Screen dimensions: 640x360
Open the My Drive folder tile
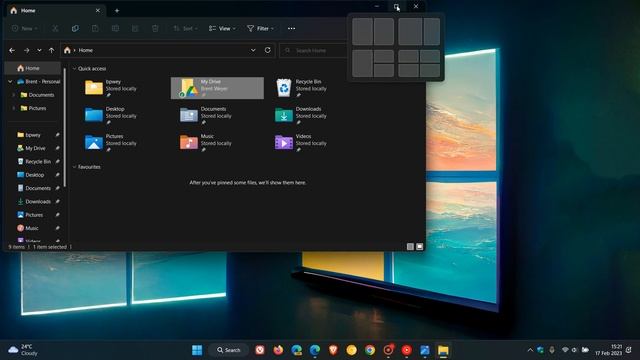[217, 88]
